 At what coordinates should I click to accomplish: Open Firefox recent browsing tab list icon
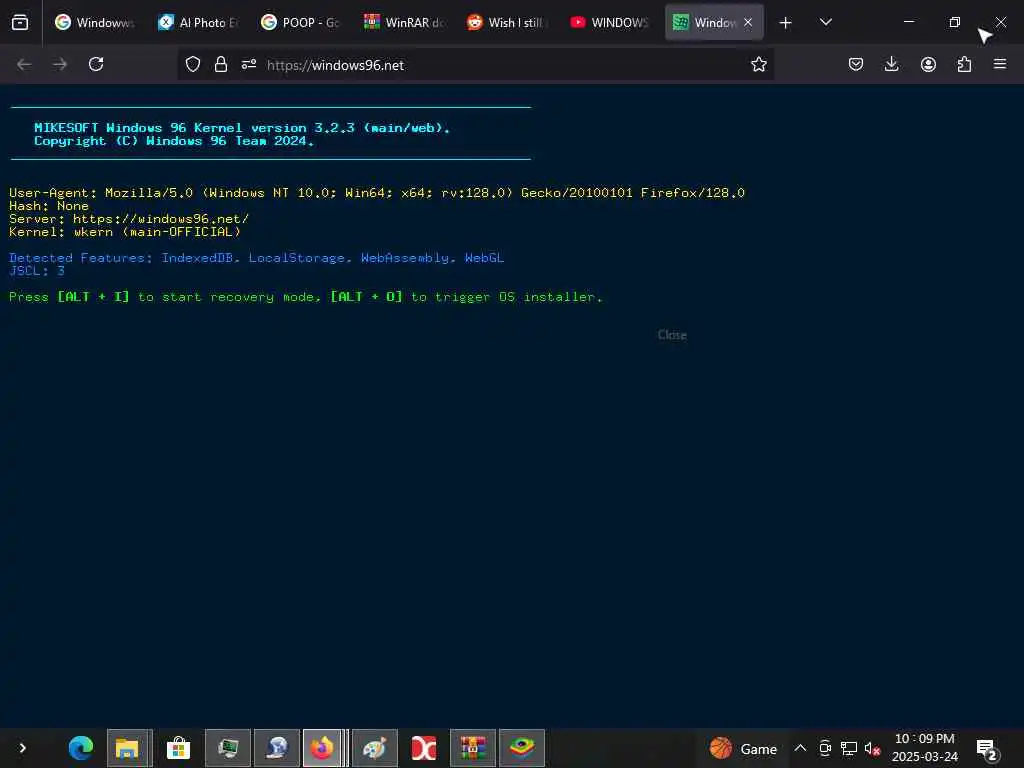coord(20,22)
